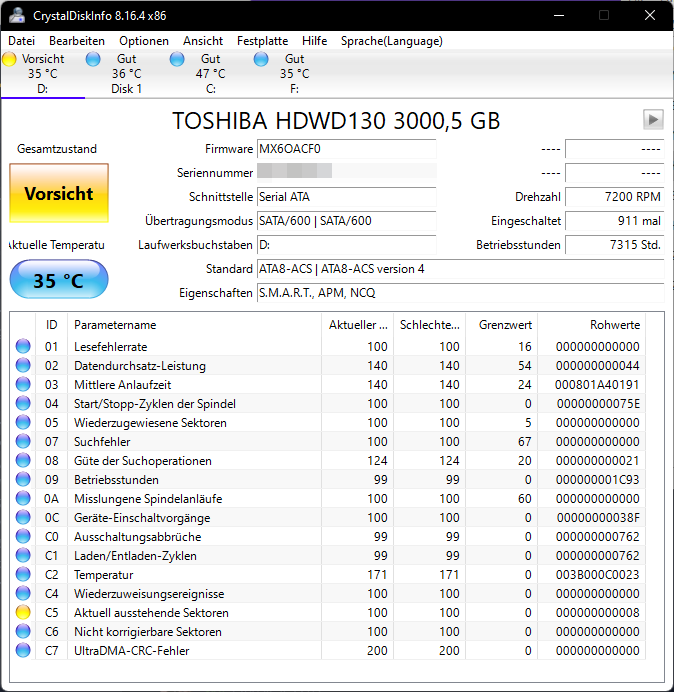The height and width of the screenshot is (692, 674).
Task: Click the Drehzahl value 7200 RPM
Action: pyautogui.click(x=614, y=197)
